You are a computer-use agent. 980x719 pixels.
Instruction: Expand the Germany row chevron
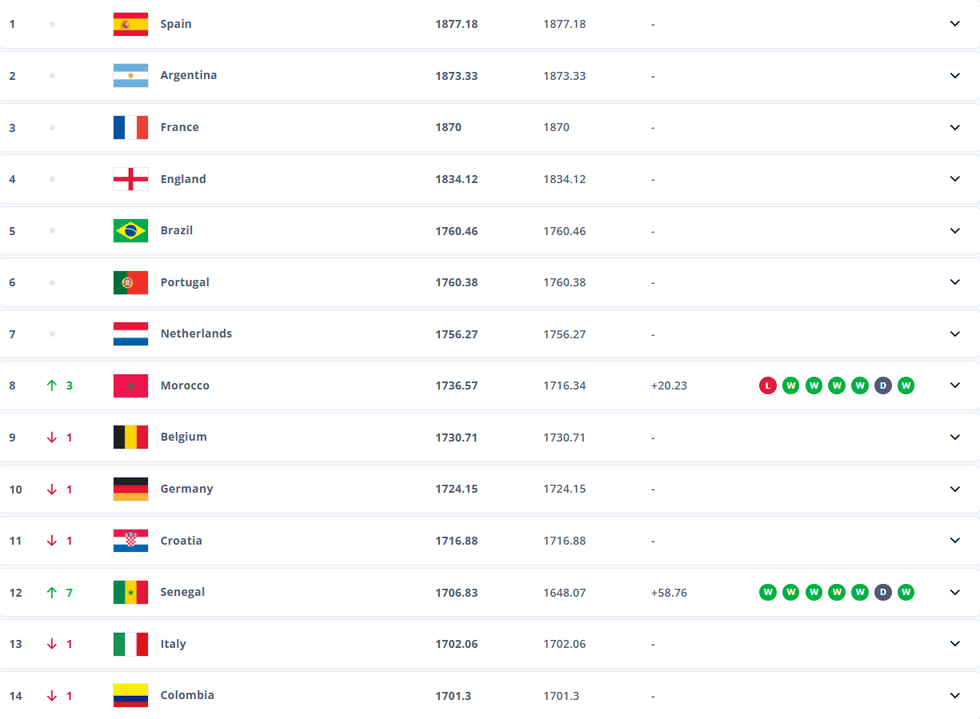point(955,489)
